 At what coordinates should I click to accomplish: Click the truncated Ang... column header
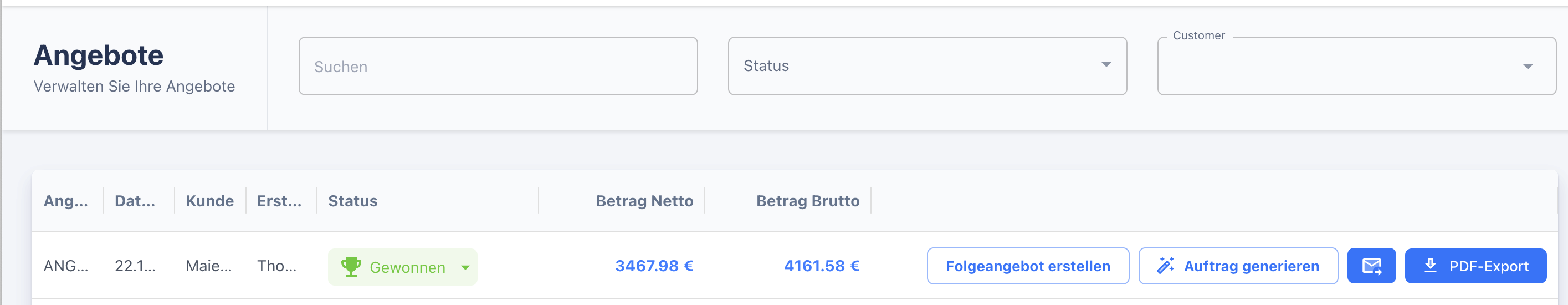pos(66,201)
